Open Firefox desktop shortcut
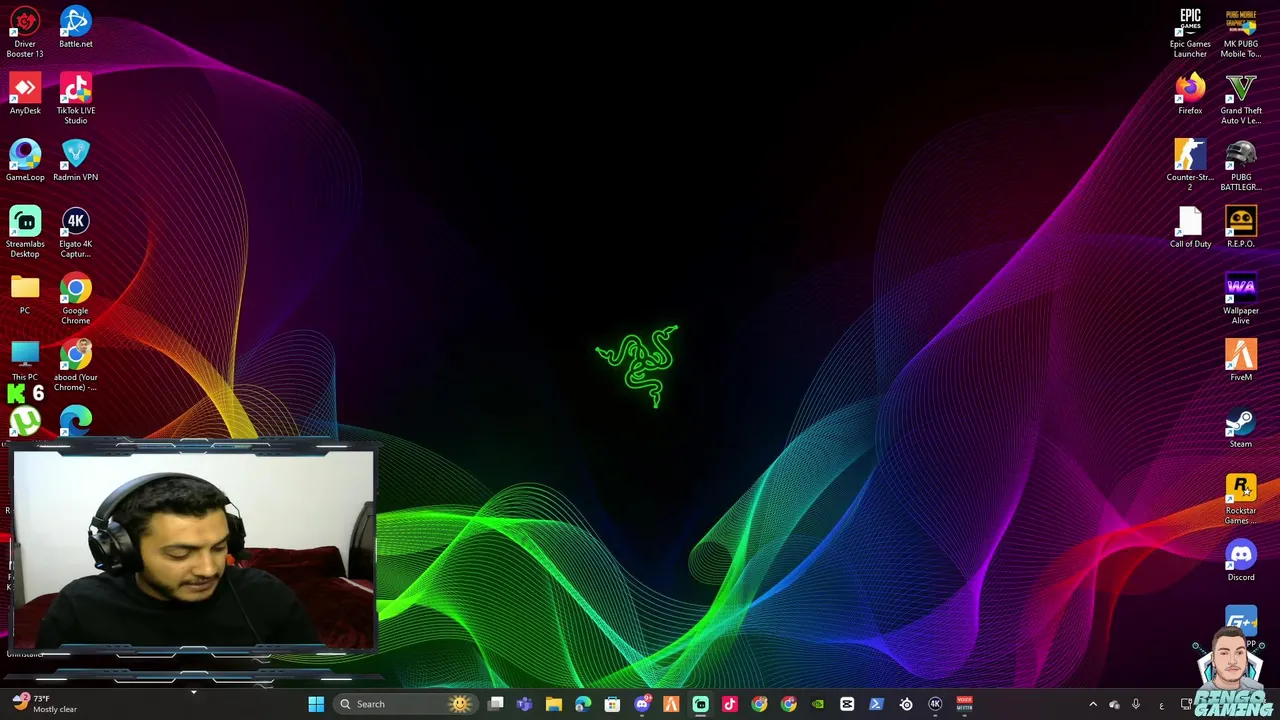Viewport: 1280px width, 720px height. coord(1190,95)
